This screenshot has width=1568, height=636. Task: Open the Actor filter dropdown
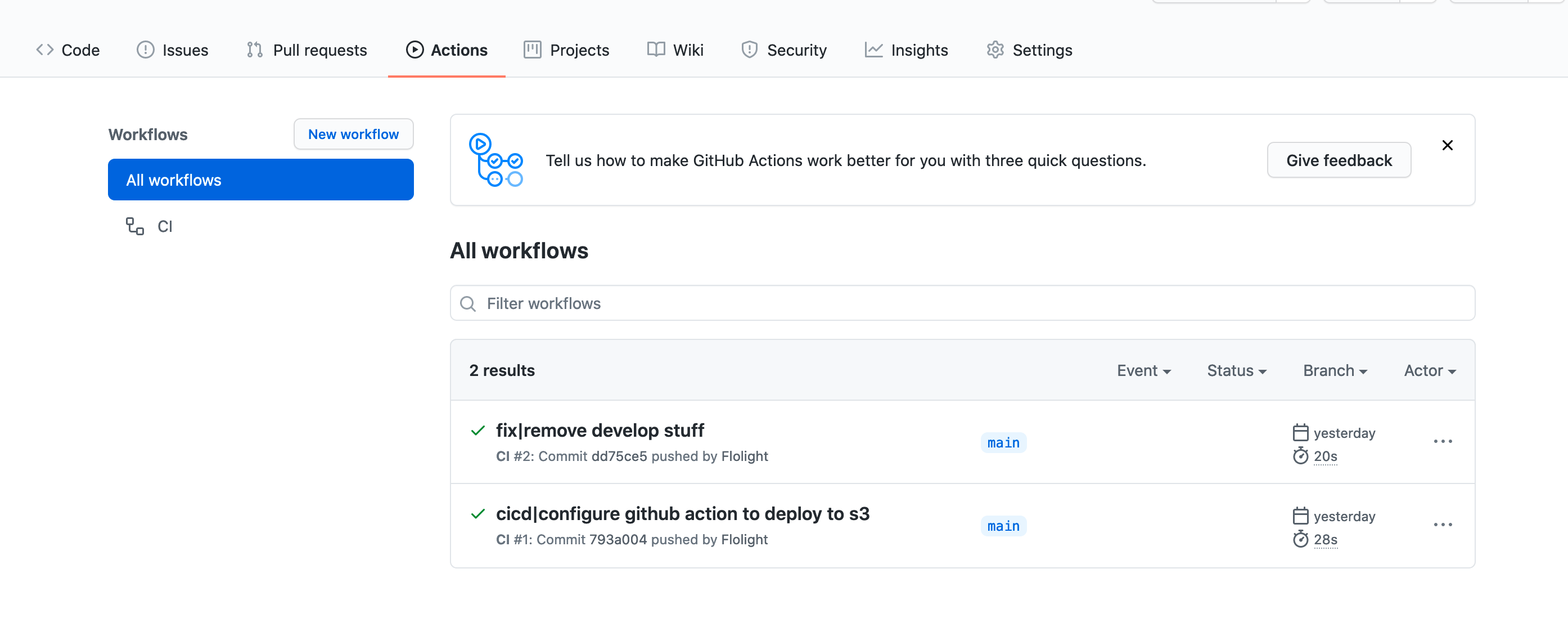[x=1429, y=370]
